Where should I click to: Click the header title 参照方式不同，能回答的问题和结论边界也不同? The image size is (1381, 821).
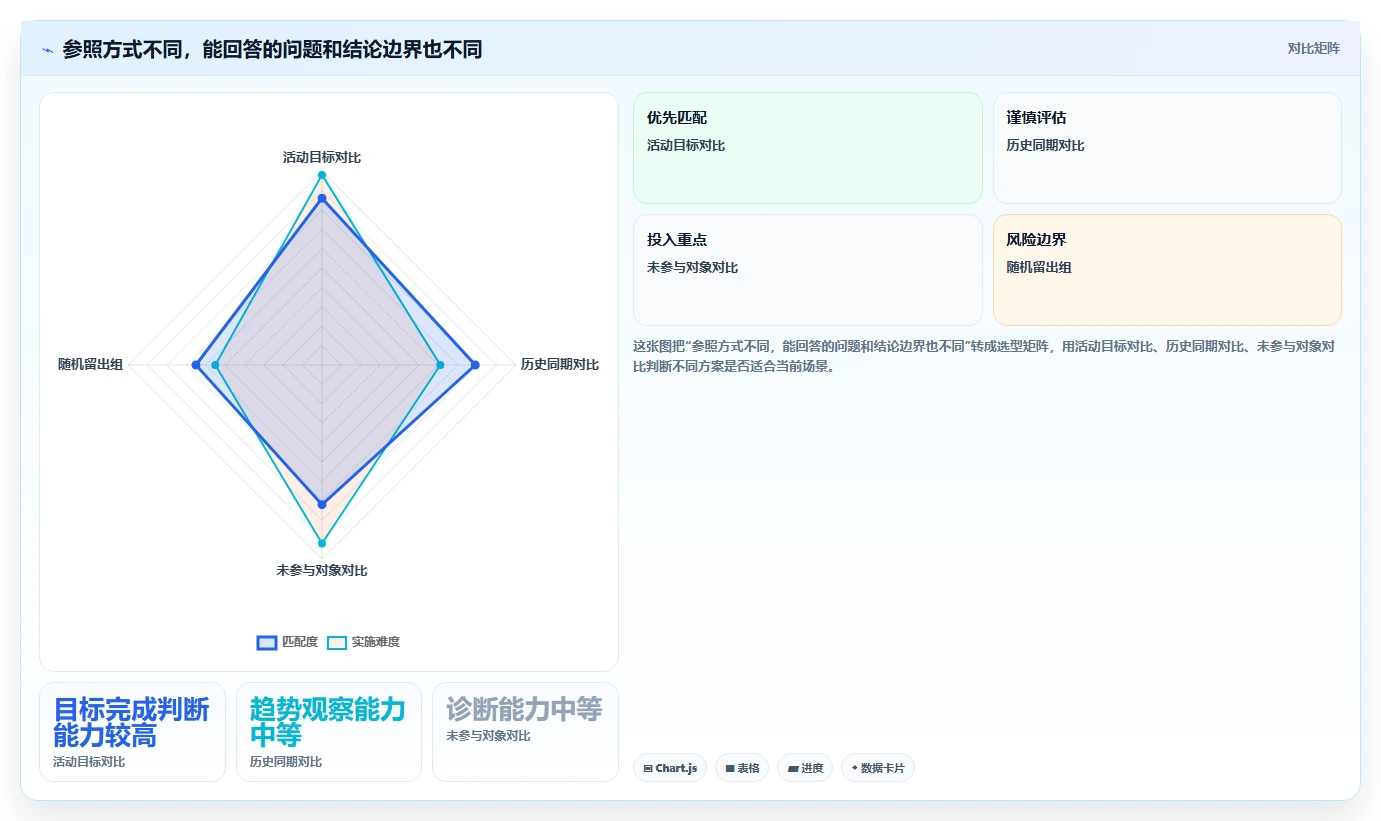(x=272, y=49)
